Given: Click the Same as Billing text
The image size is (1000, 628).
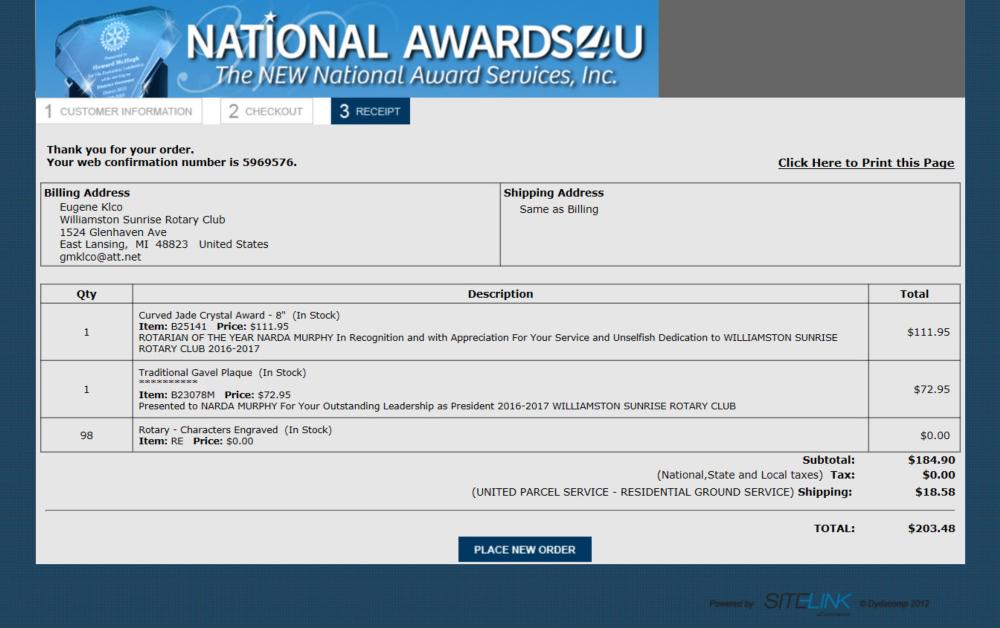Looking at the screenshot, I should pyautogui.click(x=559, y=209).
